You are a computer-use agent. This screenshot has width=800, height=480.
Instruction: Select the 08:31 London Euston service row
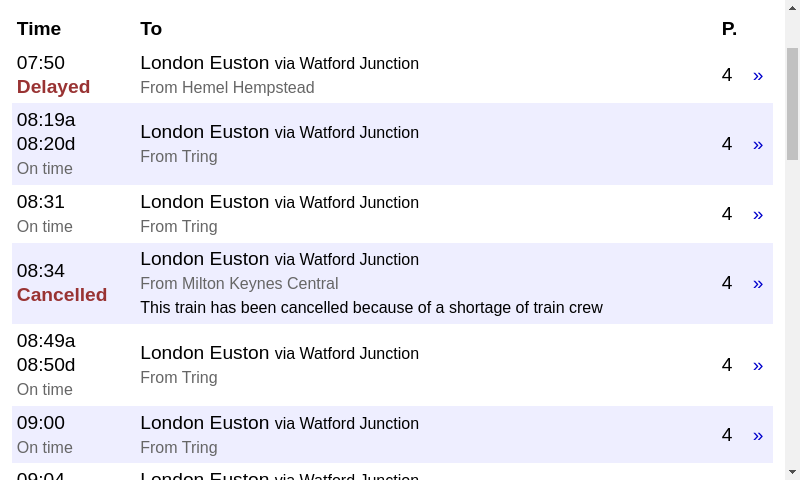point(392,214)
